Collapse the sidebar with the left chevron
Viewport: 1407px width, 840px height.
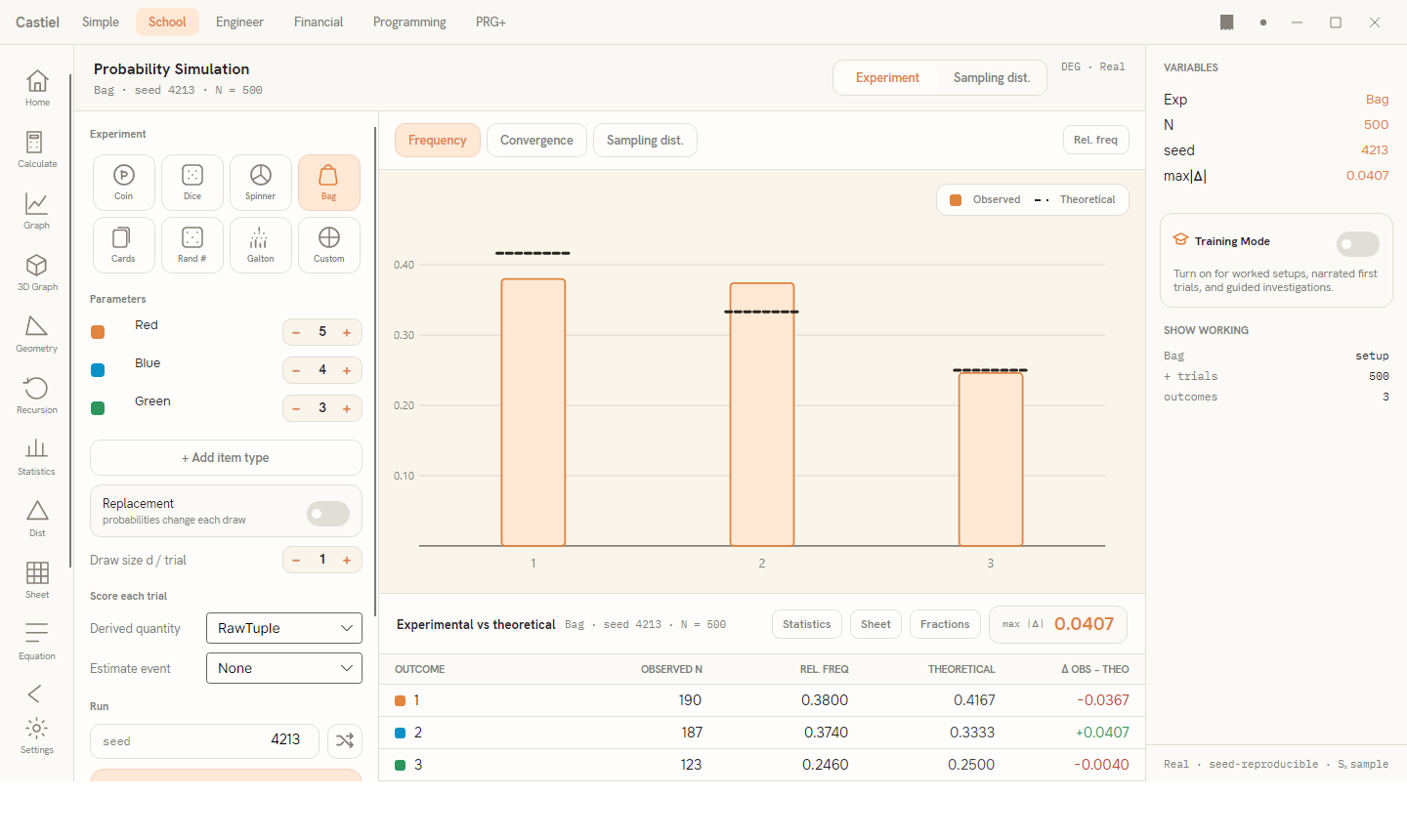pyautogui.click(x=35, y=693)
